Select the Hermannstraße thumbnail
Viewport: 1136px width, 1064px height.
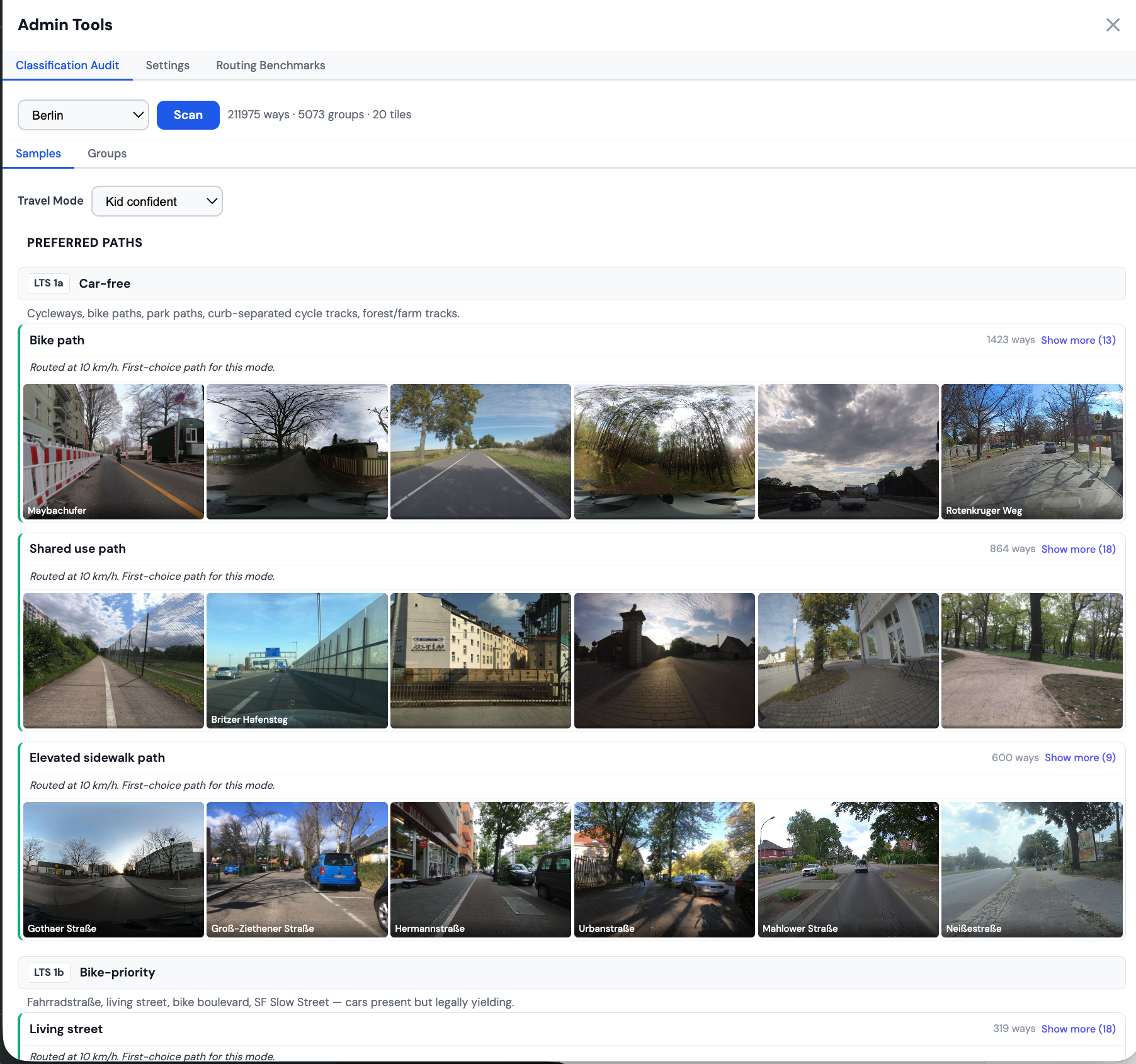click(x=480, y=869)
